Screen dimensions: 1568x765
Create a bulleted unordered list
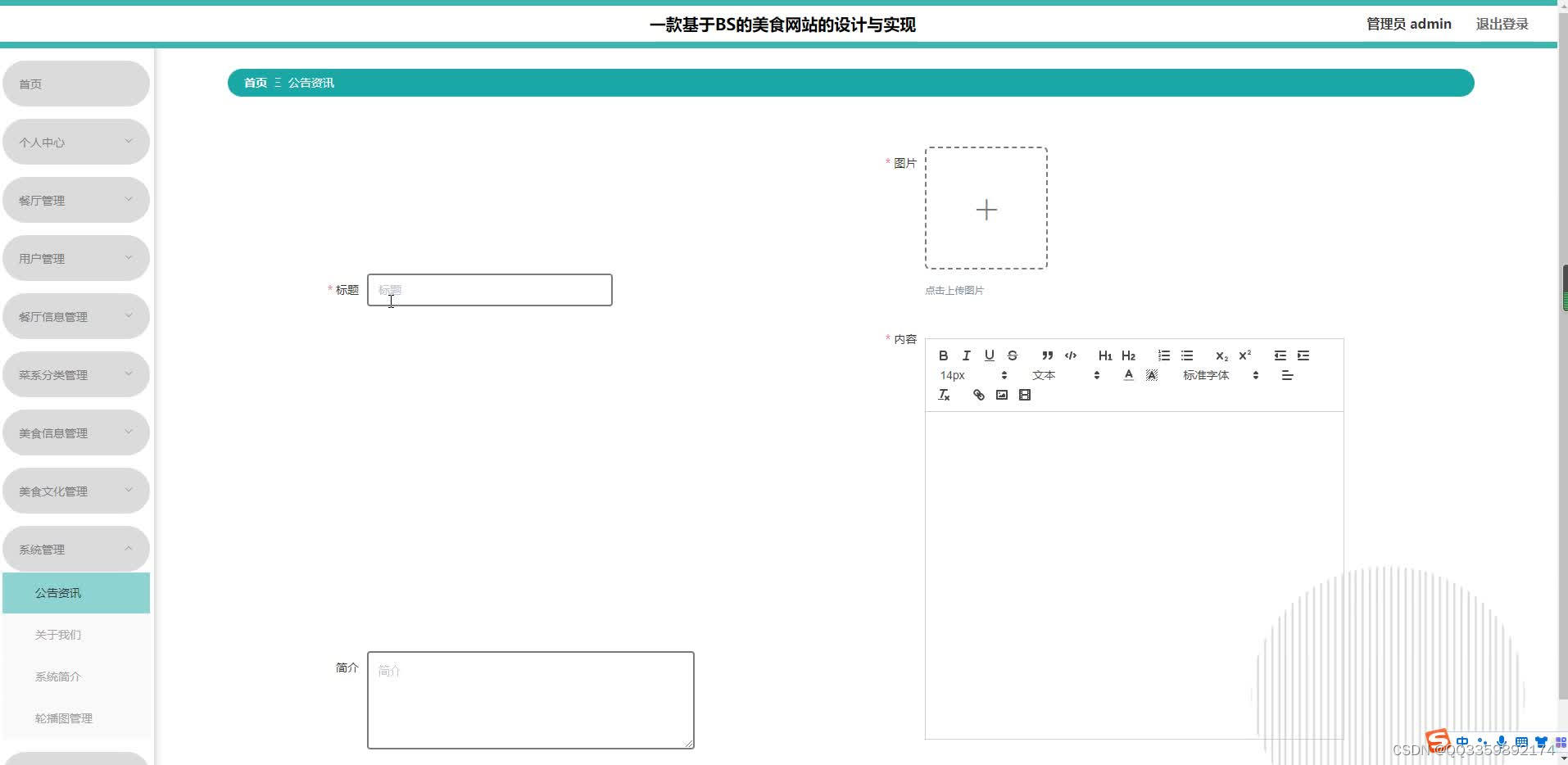coord(1186,355)
